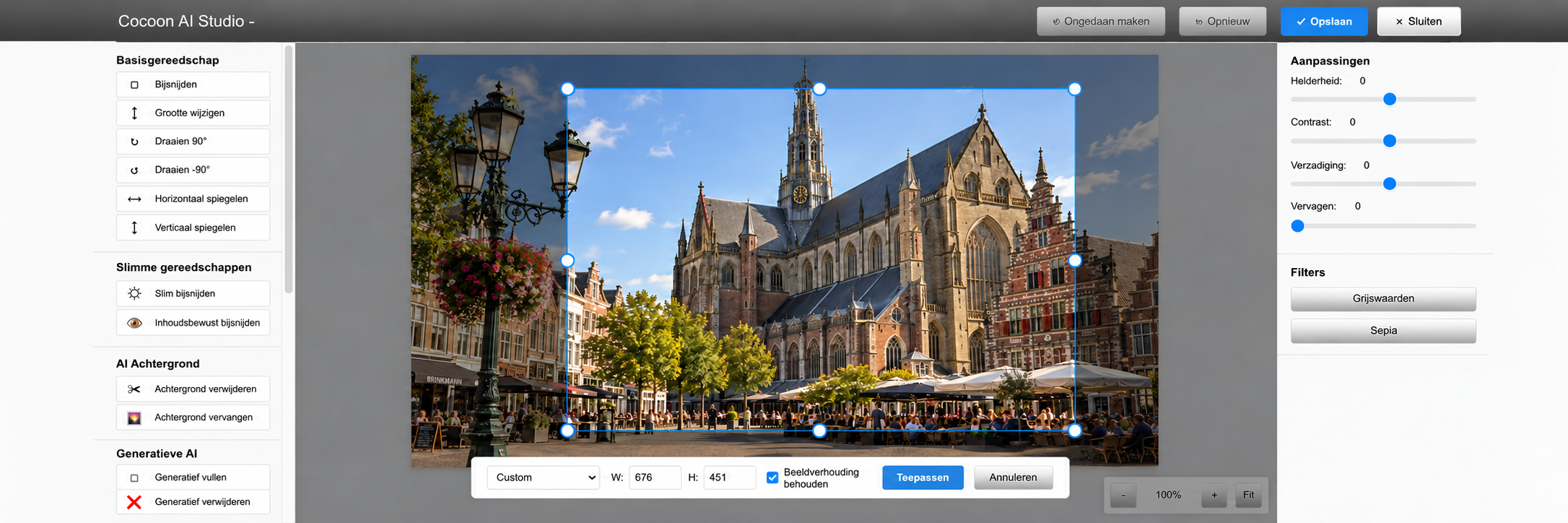Click the Contrast slider handle
The width and height of the screenshot is (1568, 523).
tap(1390, 141)
